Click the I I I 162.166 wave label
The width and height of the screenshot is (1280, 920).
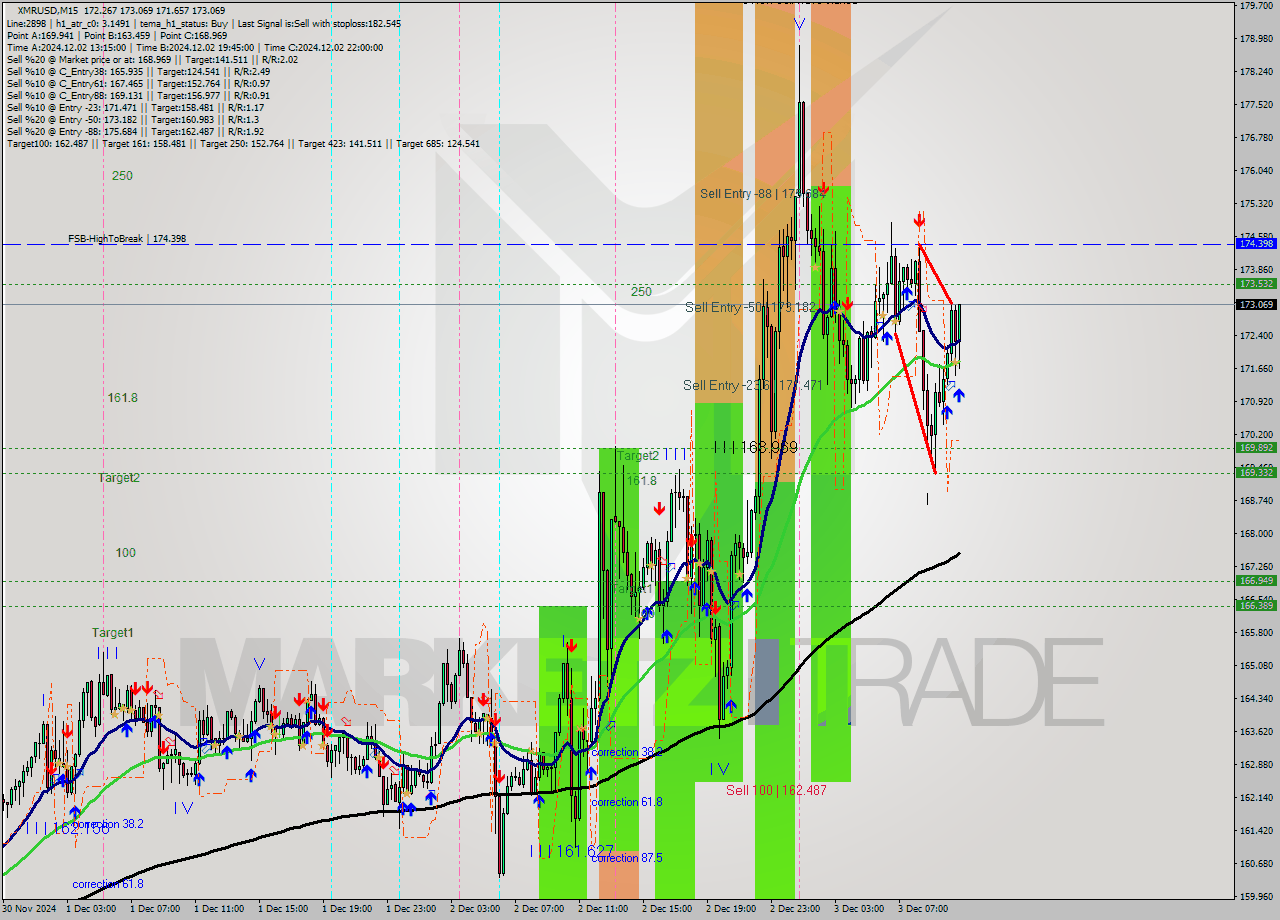click(68, 829)
